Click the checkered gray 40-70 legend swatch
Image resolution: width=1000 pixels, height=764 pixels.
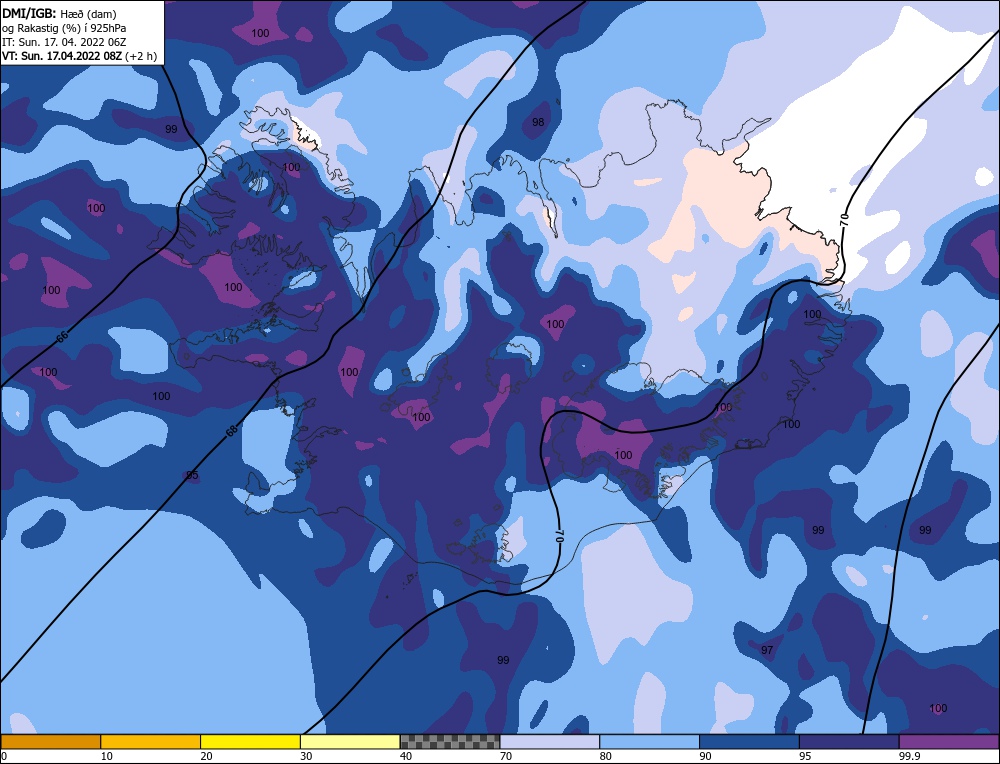pyautogui.click(x=450, y=742)
